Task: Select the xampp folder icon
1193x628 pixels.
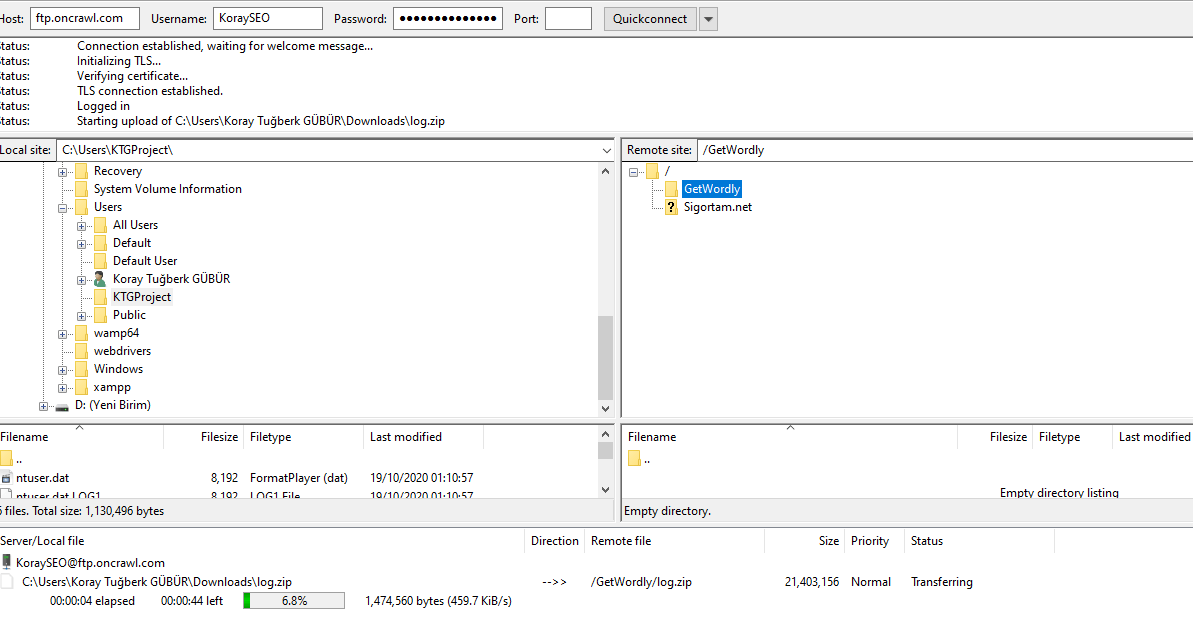Action: click(81, 387)
